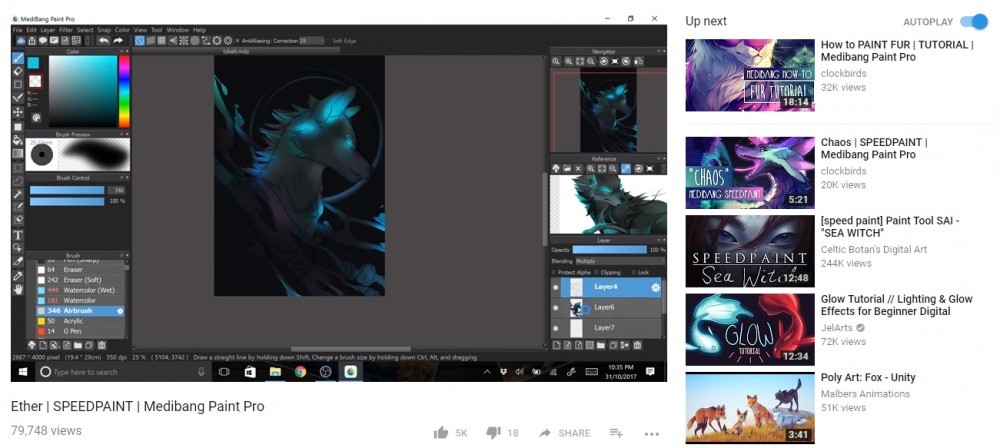Open the color palette icon
Screen dimensions: 1000x448
pyautogui.click(x=36, y=117)
